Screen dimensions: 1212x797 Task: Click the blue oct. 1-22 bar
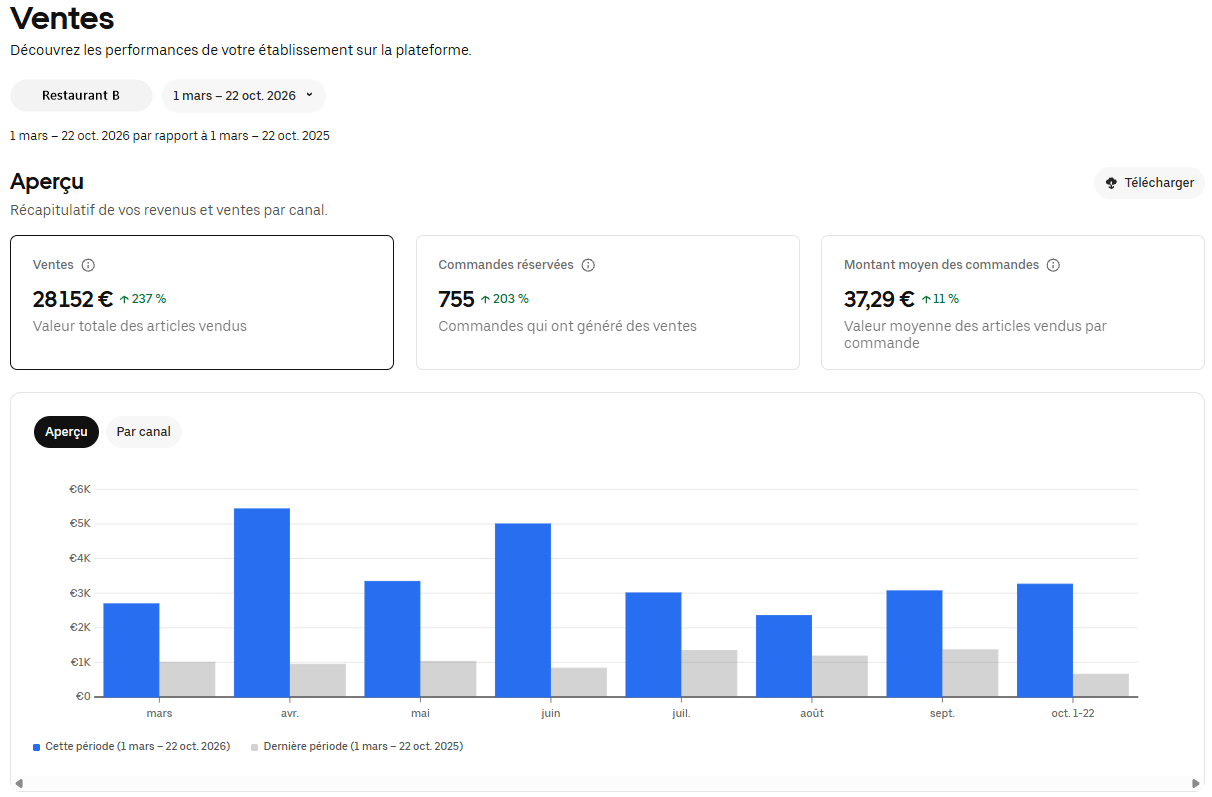point(1045,640)
